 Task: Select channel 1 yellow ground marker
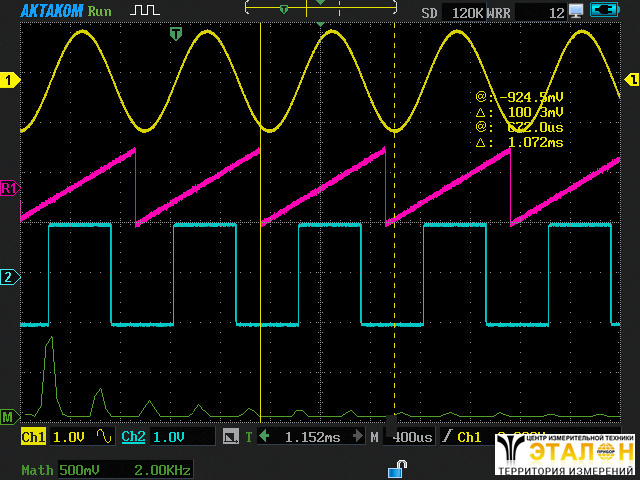[x=9, y=80]
